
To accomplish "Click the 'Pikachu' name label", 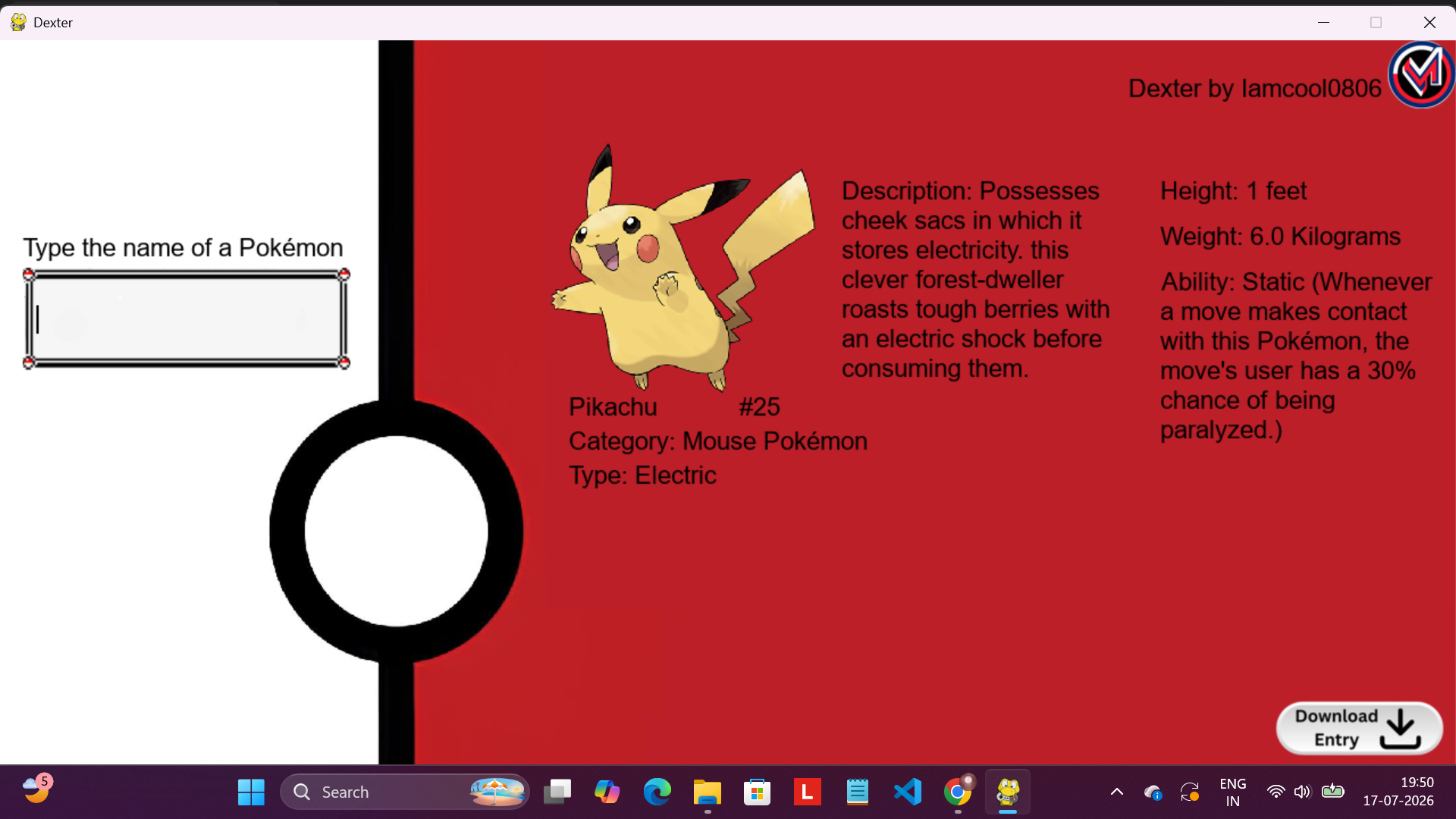I will pos(613,407).
